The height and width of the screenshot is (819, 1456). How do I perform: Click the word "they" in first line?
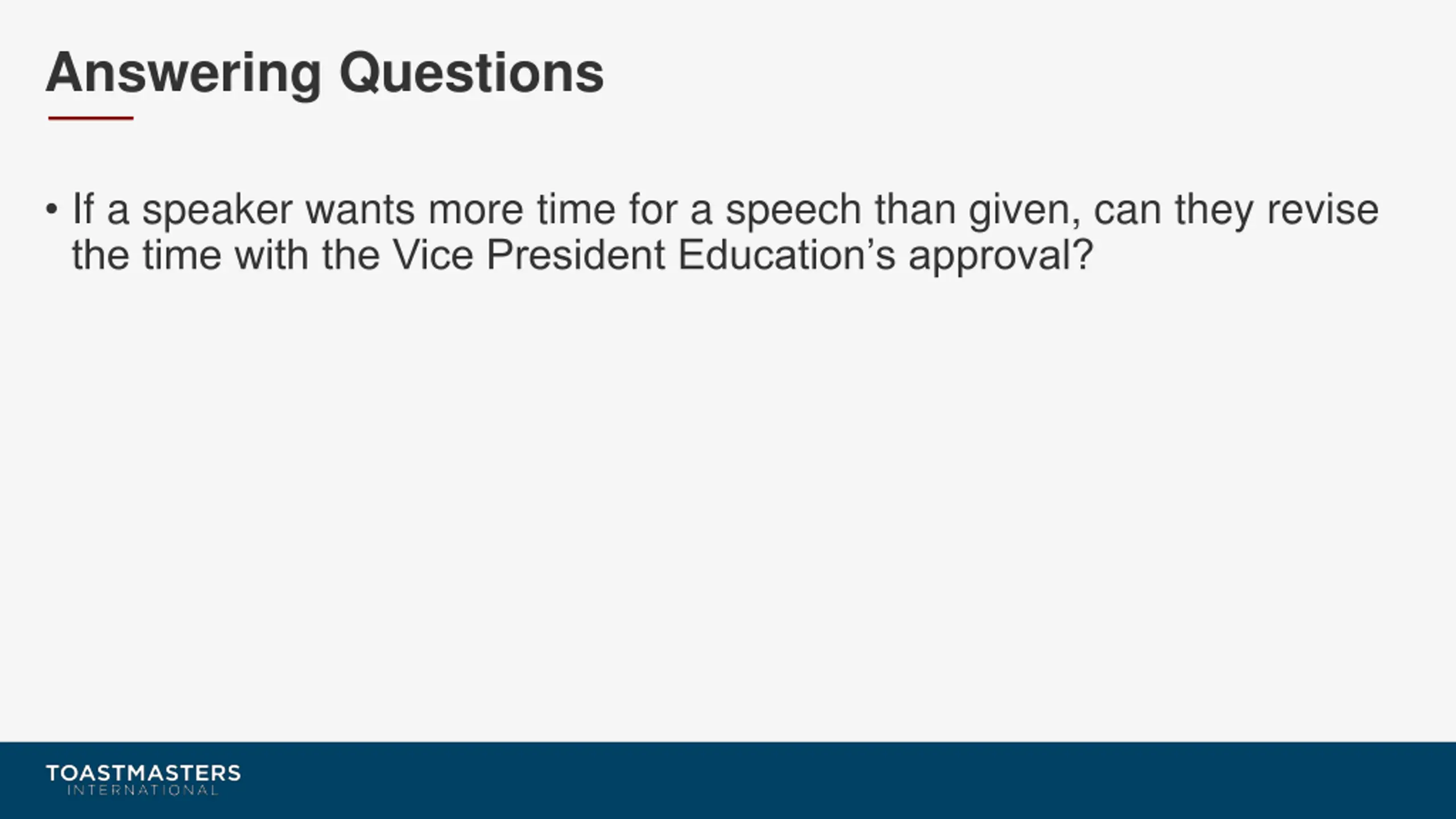[x=1214, y=210]
